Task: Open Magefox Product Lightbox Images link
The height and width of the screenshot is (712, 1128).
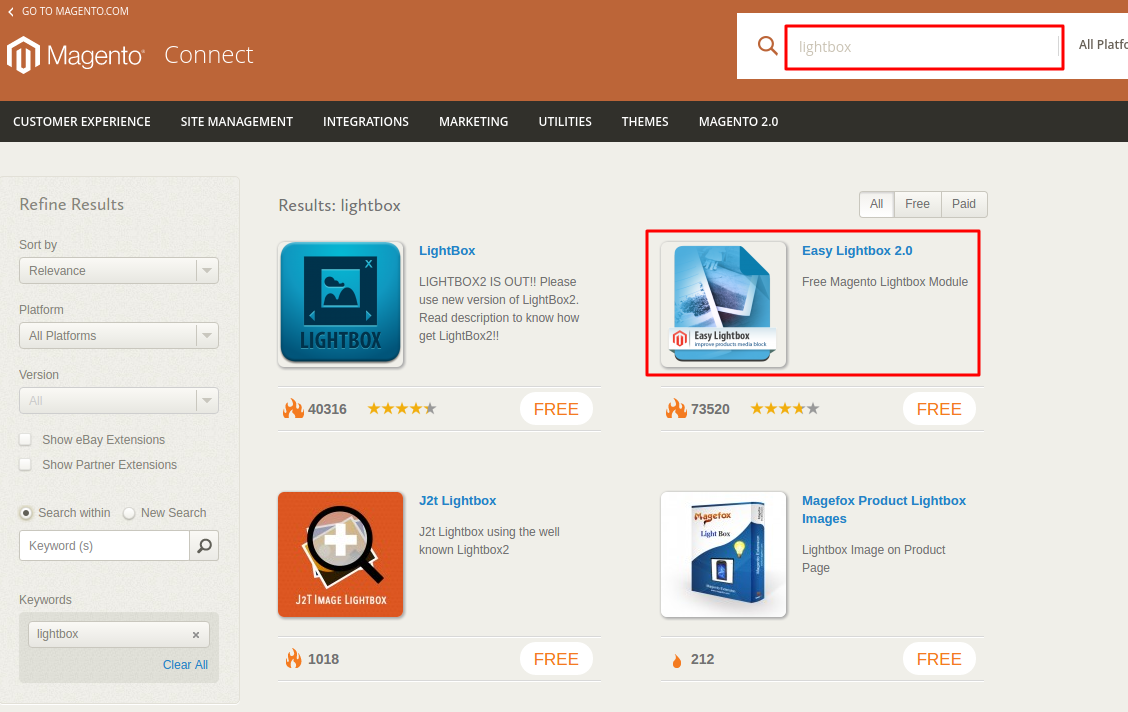Action: point(883,510)
